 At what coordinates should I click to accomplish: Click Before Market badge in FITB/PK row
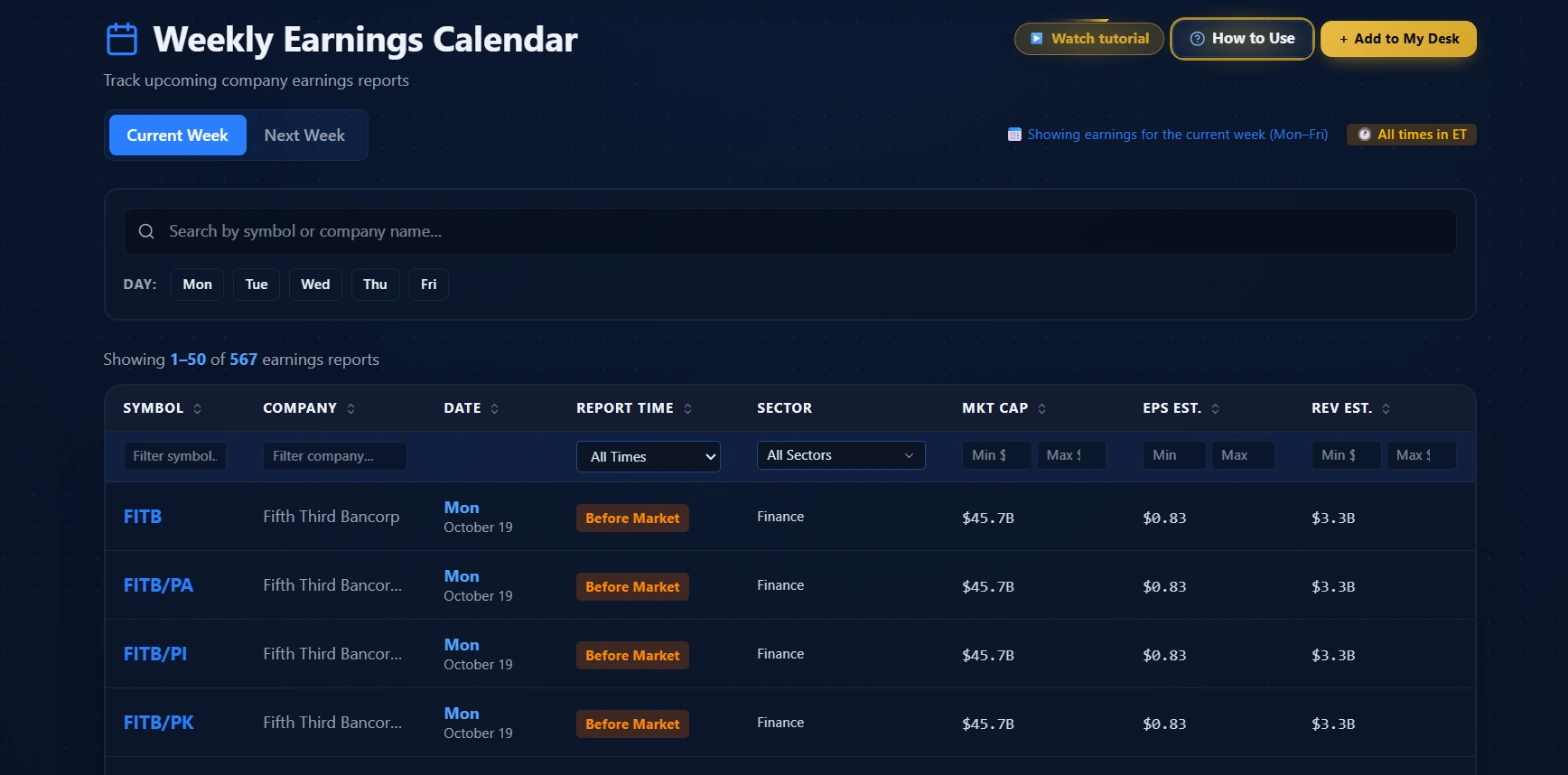click(632, 724)
